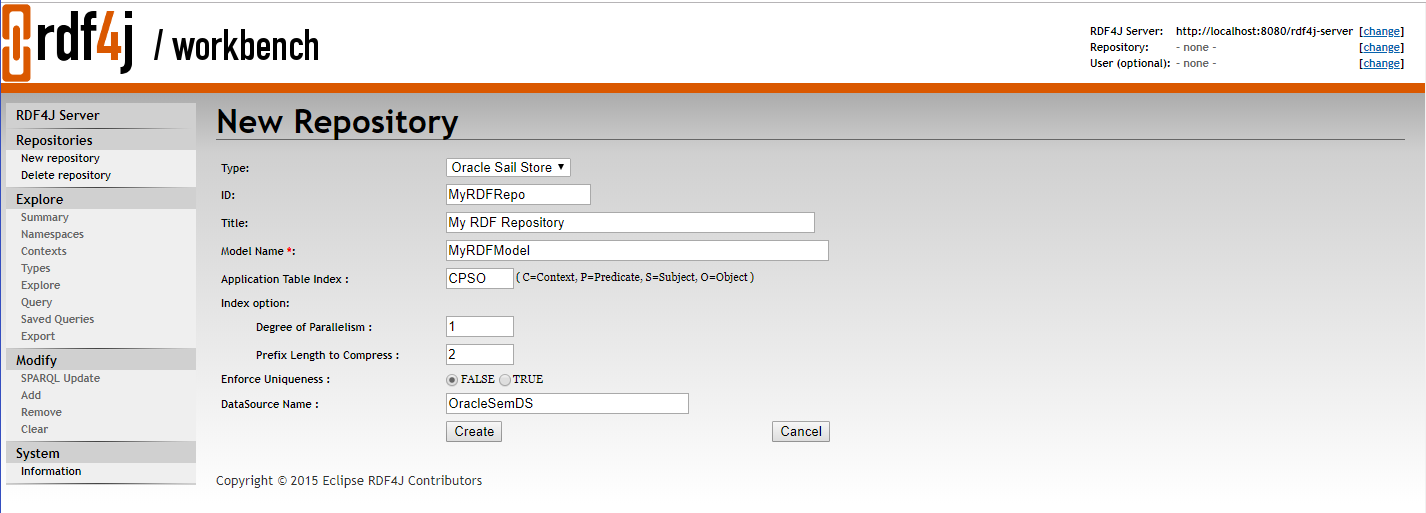This screenshot has height=513, width=1426.
Task: Click change link for RDF4J Server
Action: [1381, 31]
